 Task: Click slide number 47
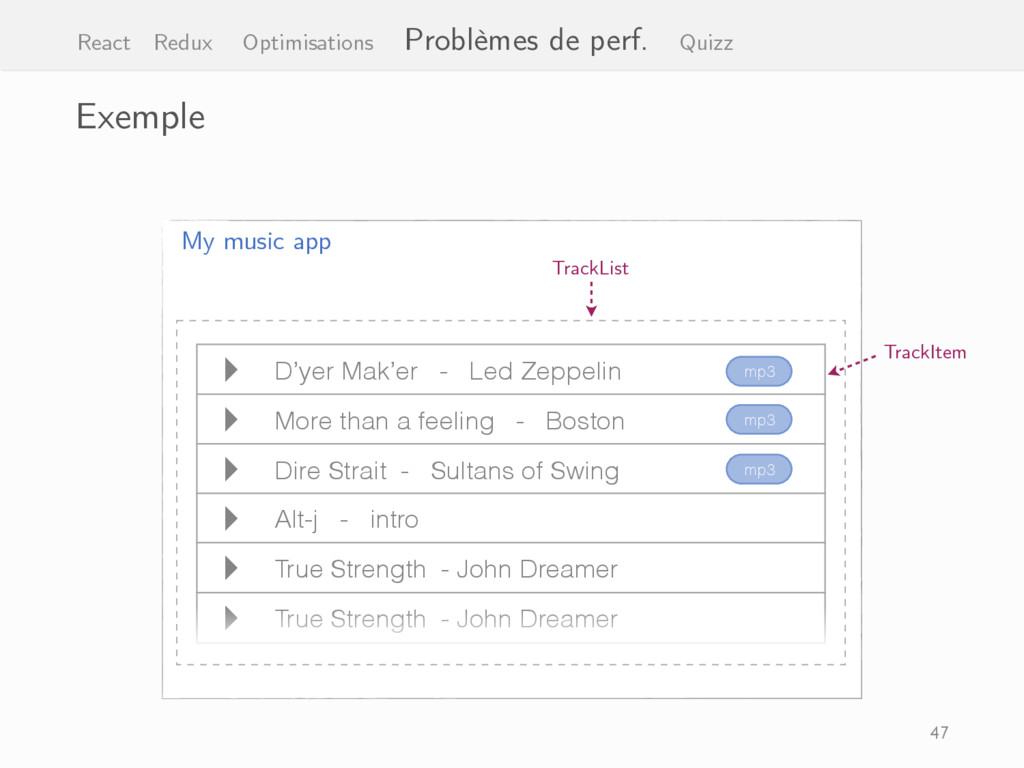pyautogui.click(x=939, y=732)
